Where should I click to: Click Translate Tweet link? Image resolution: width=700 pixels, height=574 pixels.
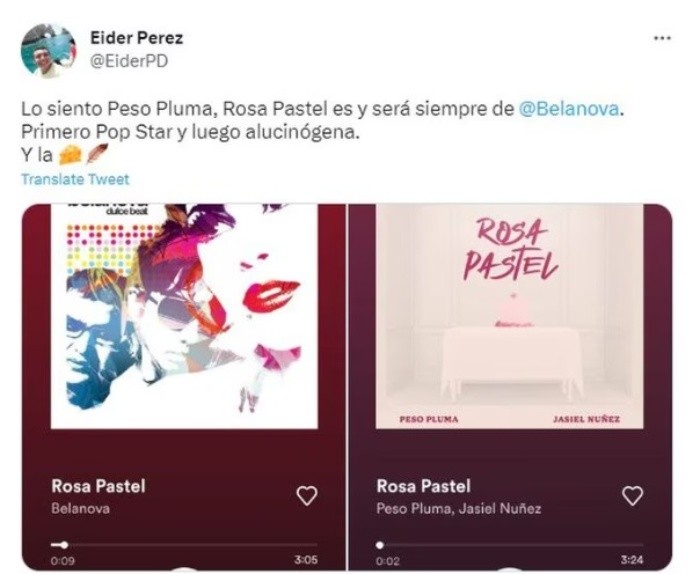(75, 179)
